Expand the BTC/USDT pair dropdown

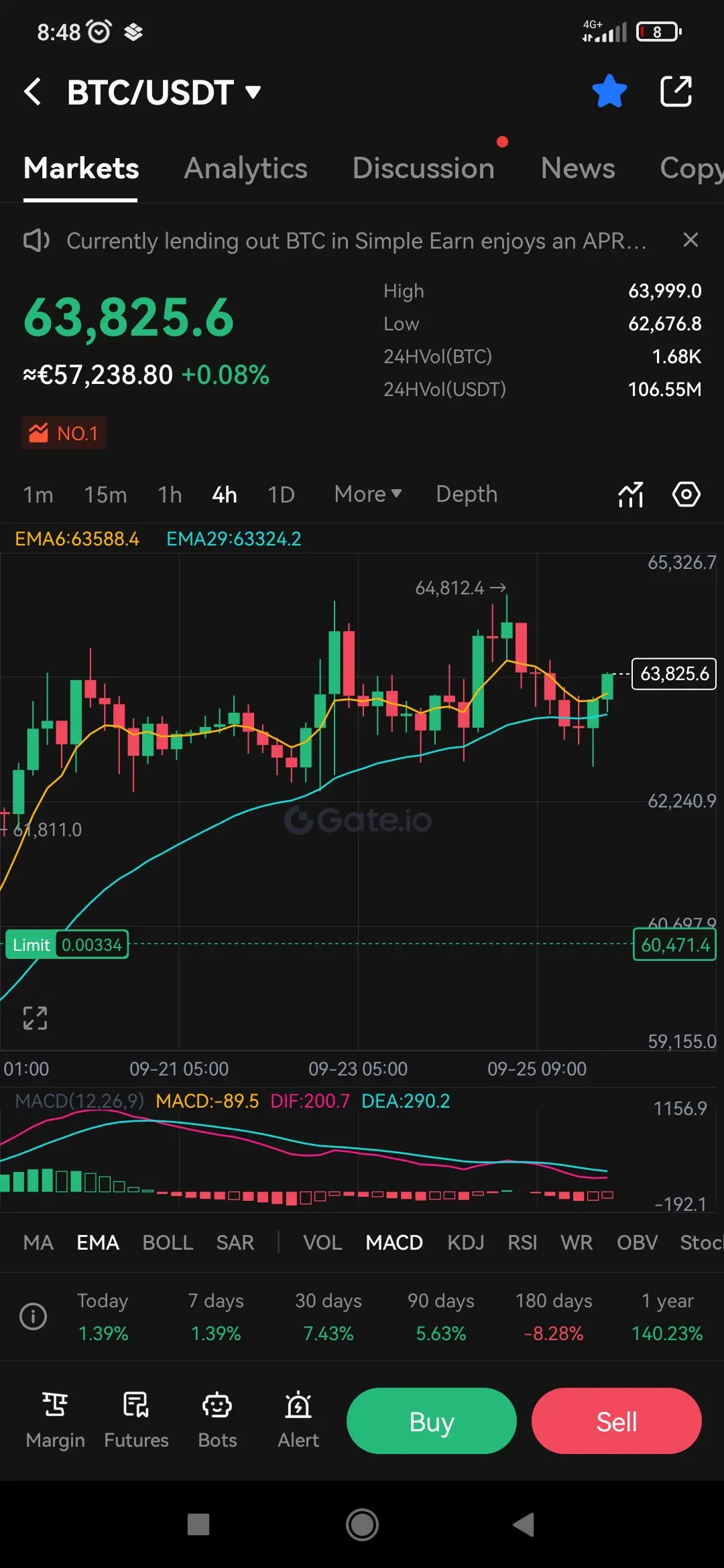[x=164, y=92]
